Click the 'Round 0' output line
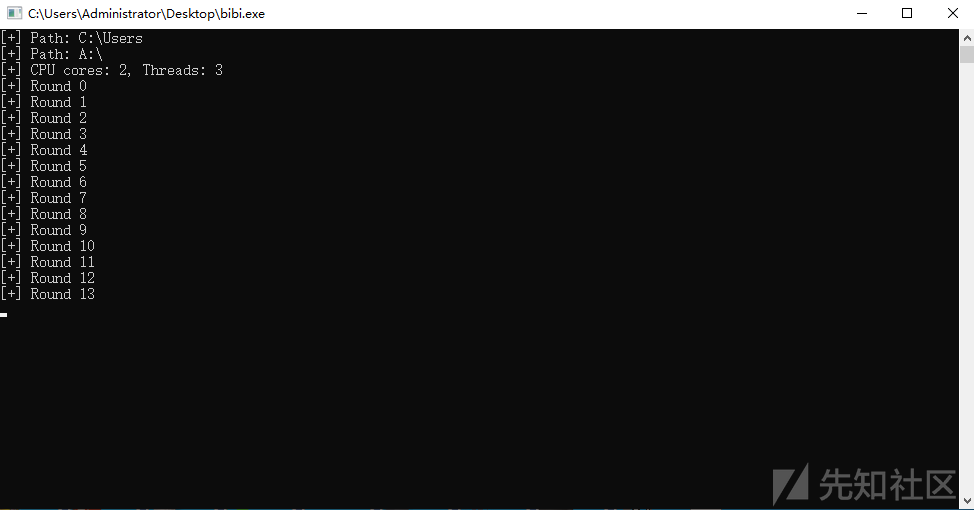Screen dimensions: 974x510 tap(43, 86)
